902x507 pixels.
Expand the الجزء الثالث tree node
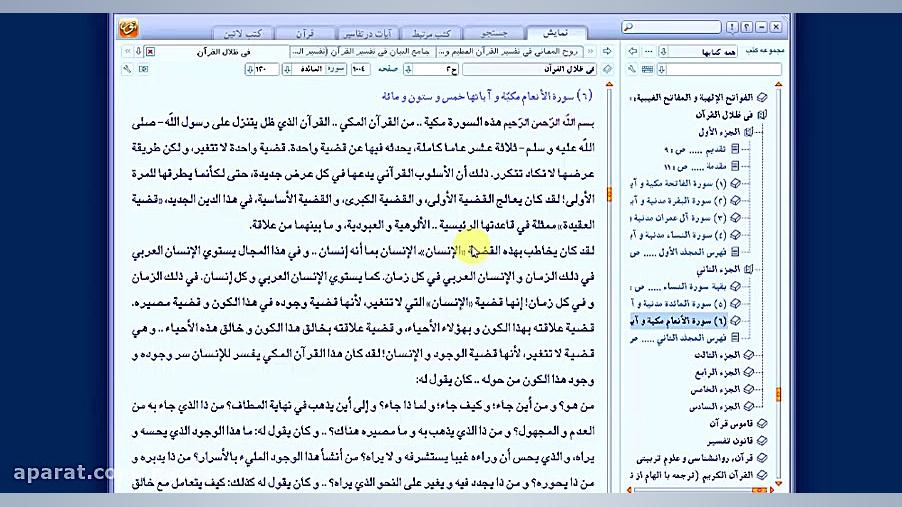(748, 355)
